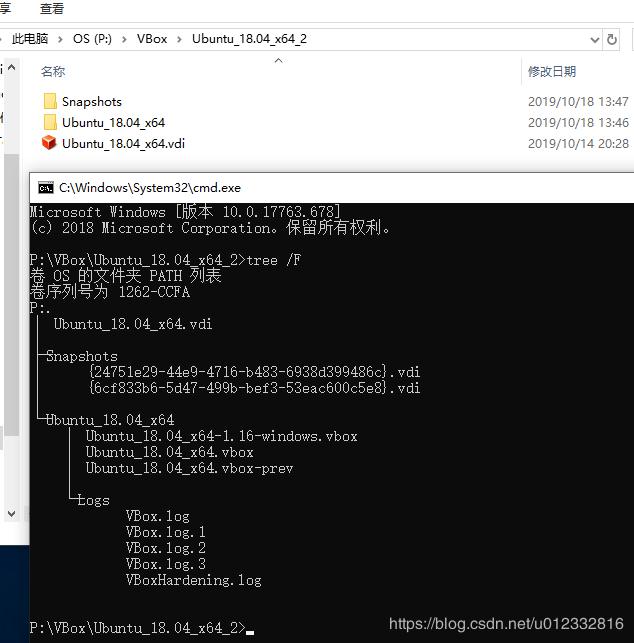Sort by 修改日期 column header
Screen dimensions: 634x643
tap(552, 72)
